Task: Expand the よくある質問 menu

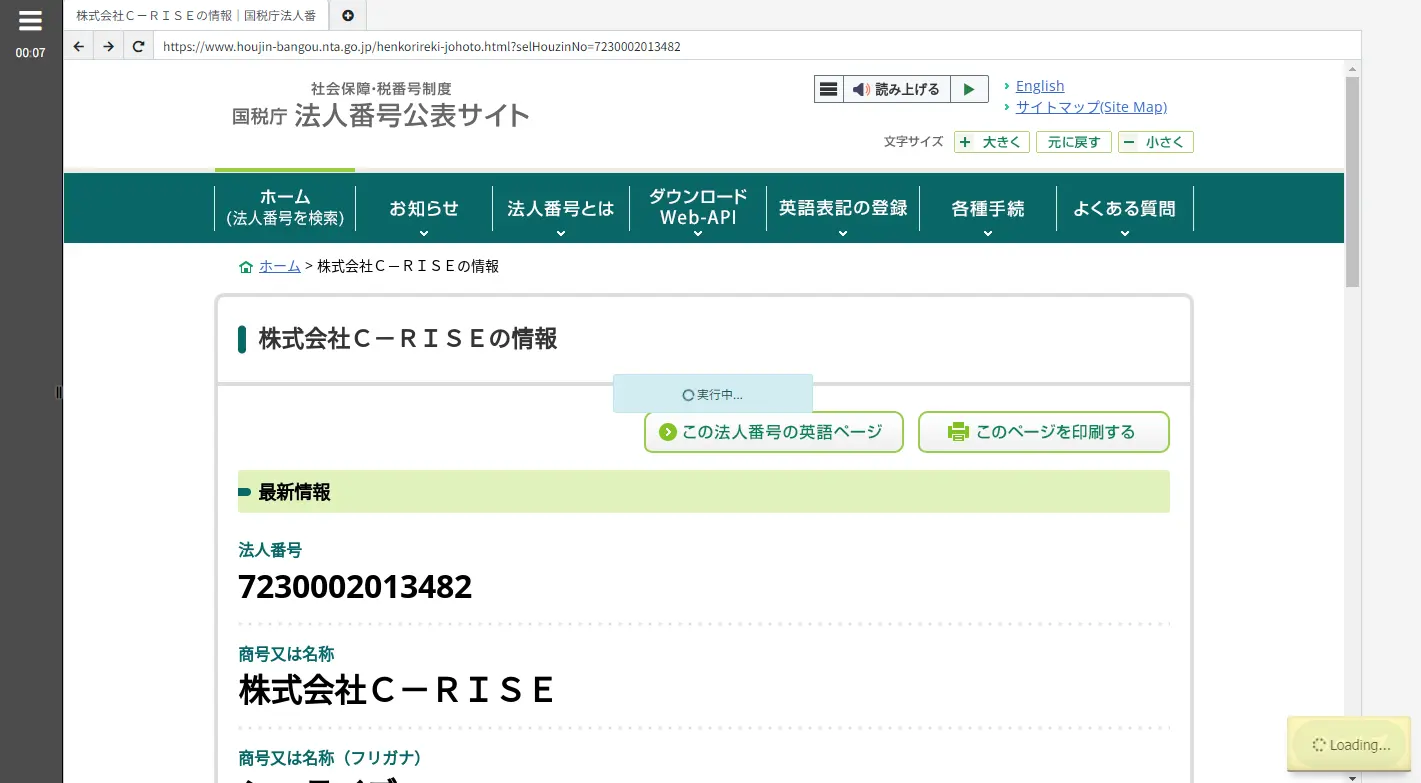Action: click(x=1124, y=209)
